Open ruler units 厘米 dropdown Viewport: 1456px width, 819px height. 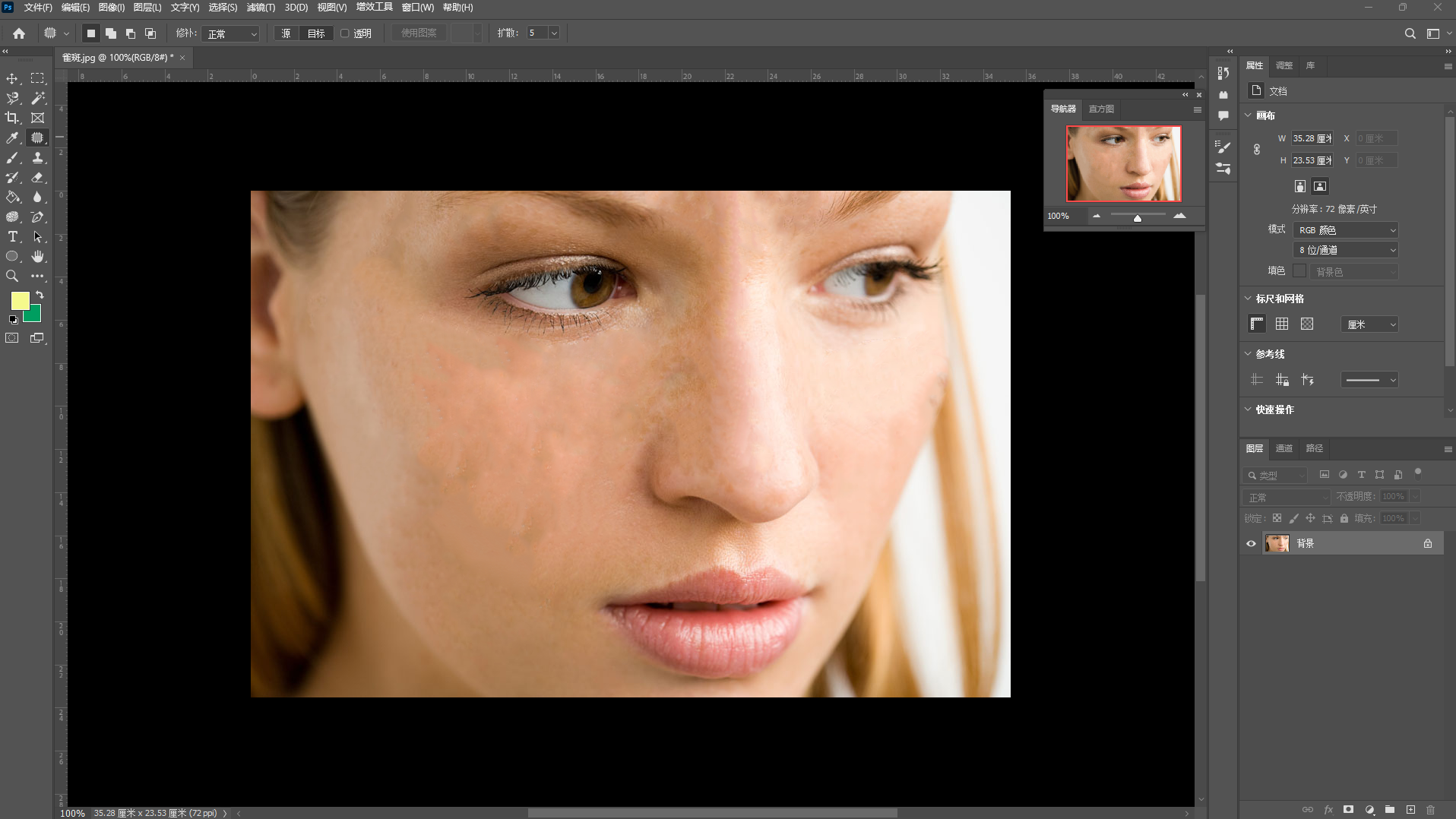point(1369,324)
